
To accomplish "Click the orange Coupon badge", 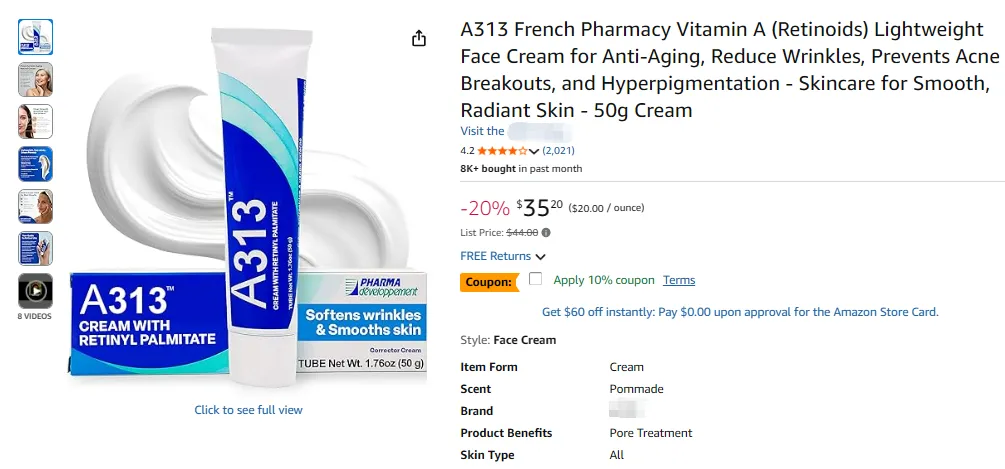I will pyautogui.click(x=489, y=282).
